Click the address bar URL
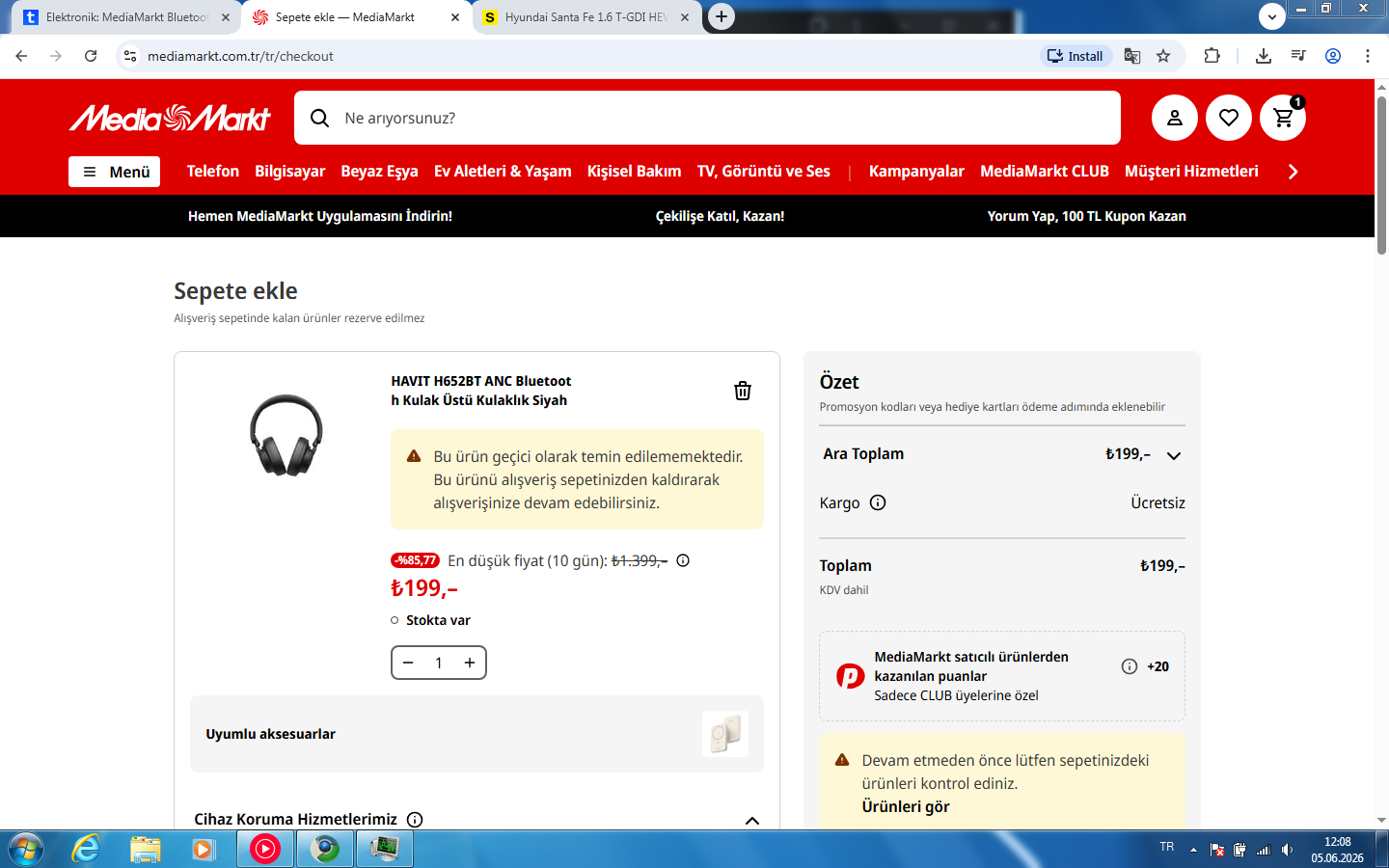The image size is (1389, 868). click(x=240, y=56)
